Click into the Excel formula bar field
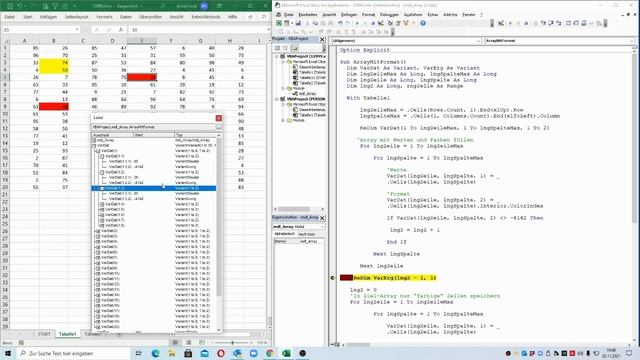This screenshot has height=360, width=640. pyautogui.click(x=198, y=30)
